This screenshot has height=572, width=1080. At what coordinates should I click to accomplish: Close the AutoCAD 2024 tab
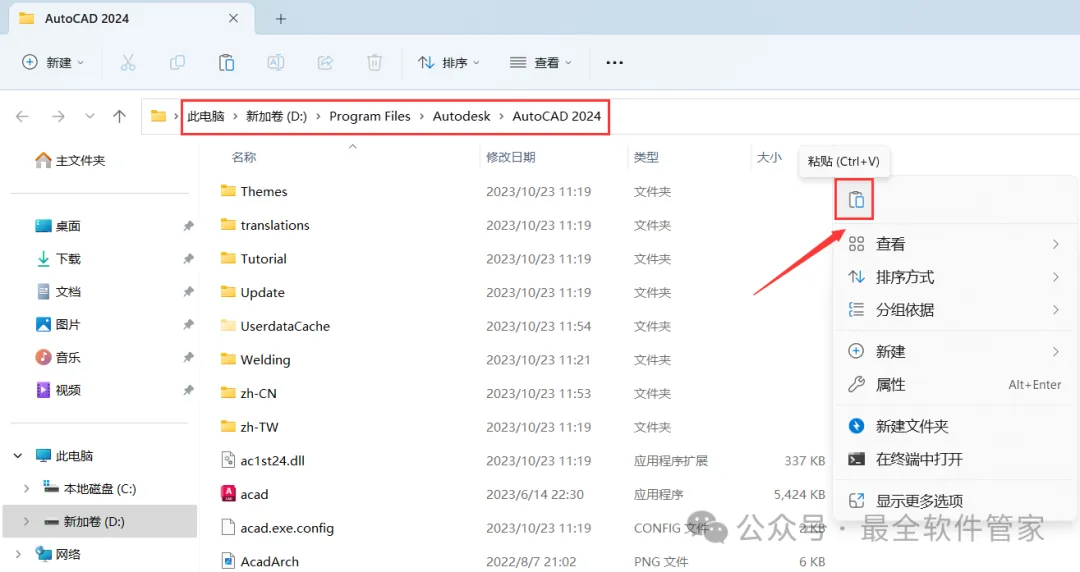click(233, 19)
